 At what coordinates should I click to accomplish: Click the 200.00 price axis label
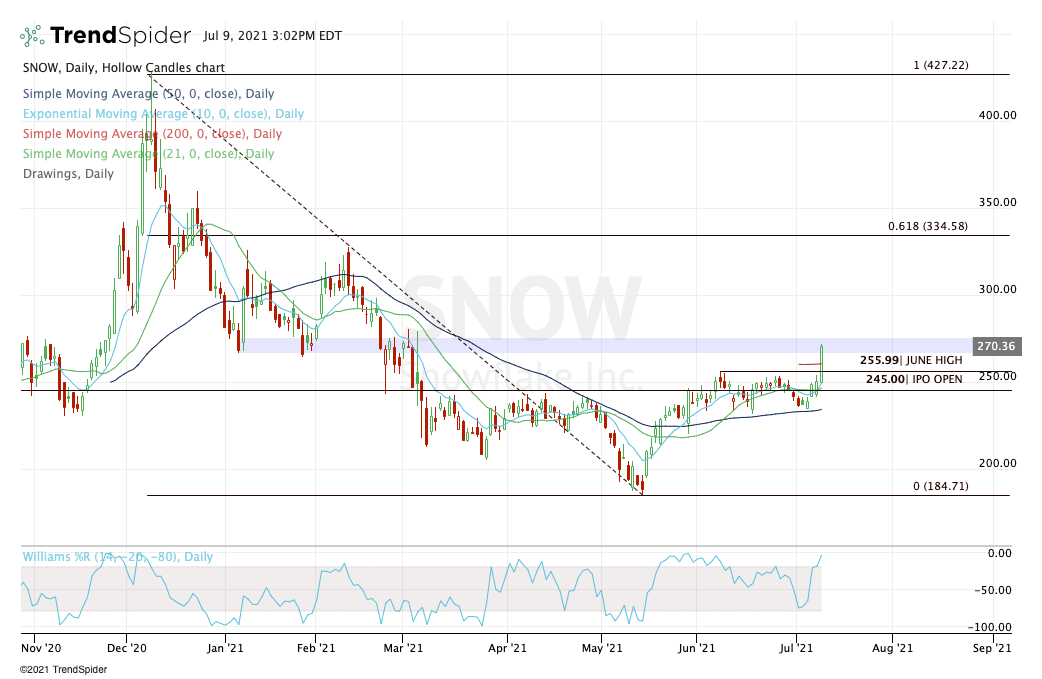997,463
